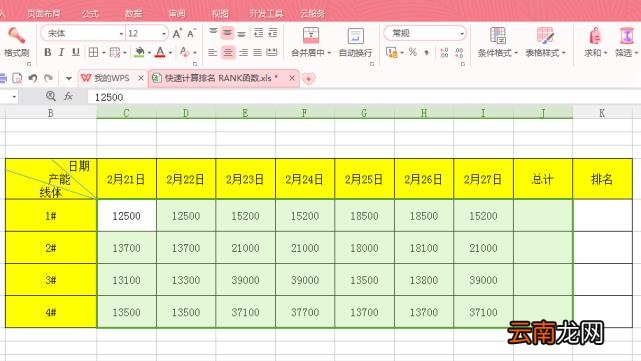
Task: Toggle horizontal center alignment
Action: [x=228, y=52]
